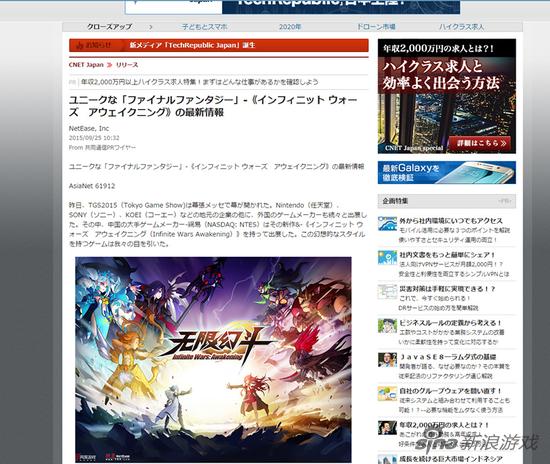Open 社内文書をもっと簡単にシェア article

pyautogui.click(x=447, y=255)
